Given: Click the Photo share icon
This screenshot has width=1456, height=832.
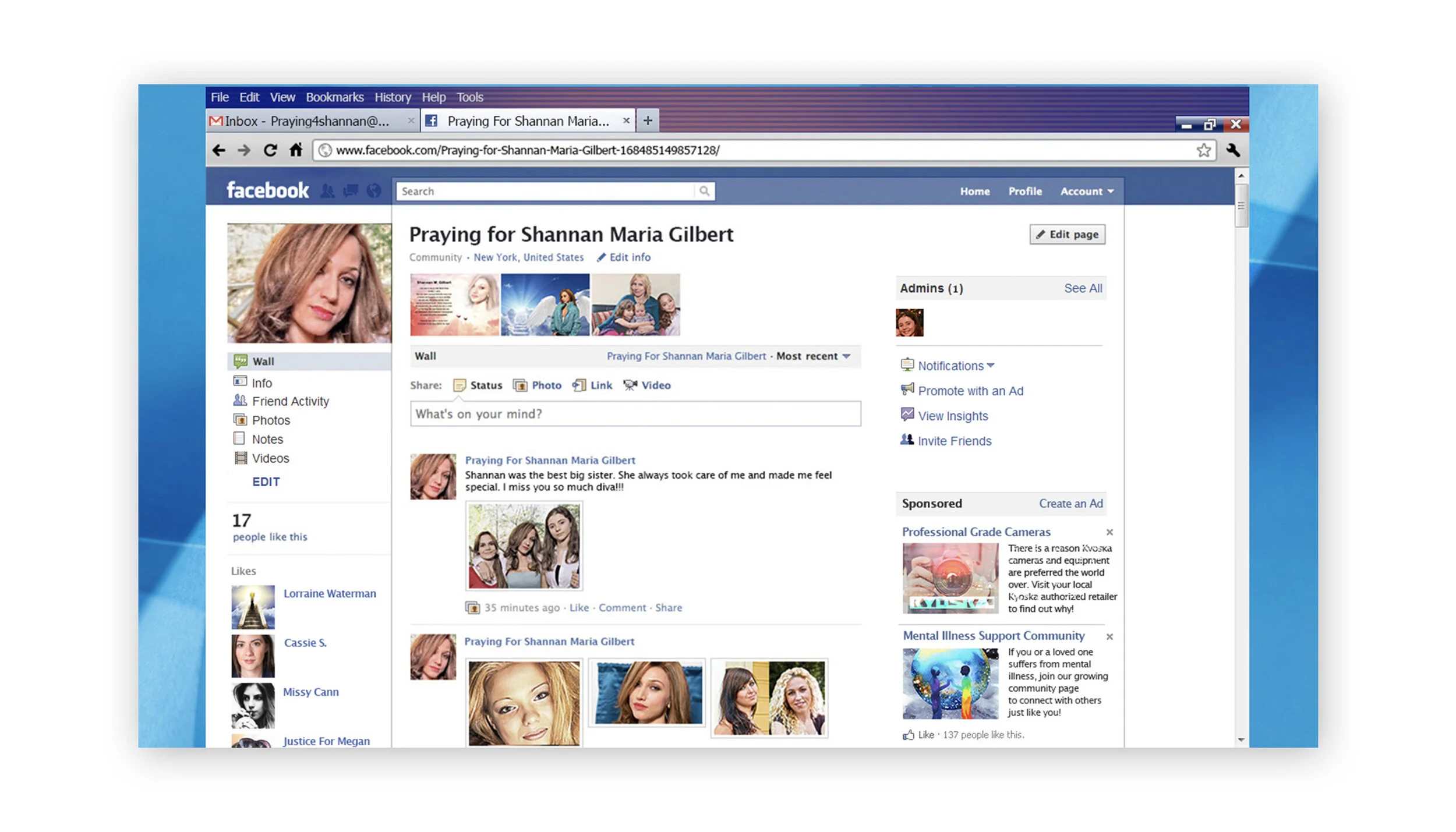Looking at the screenshot, I should pos(520,385).
